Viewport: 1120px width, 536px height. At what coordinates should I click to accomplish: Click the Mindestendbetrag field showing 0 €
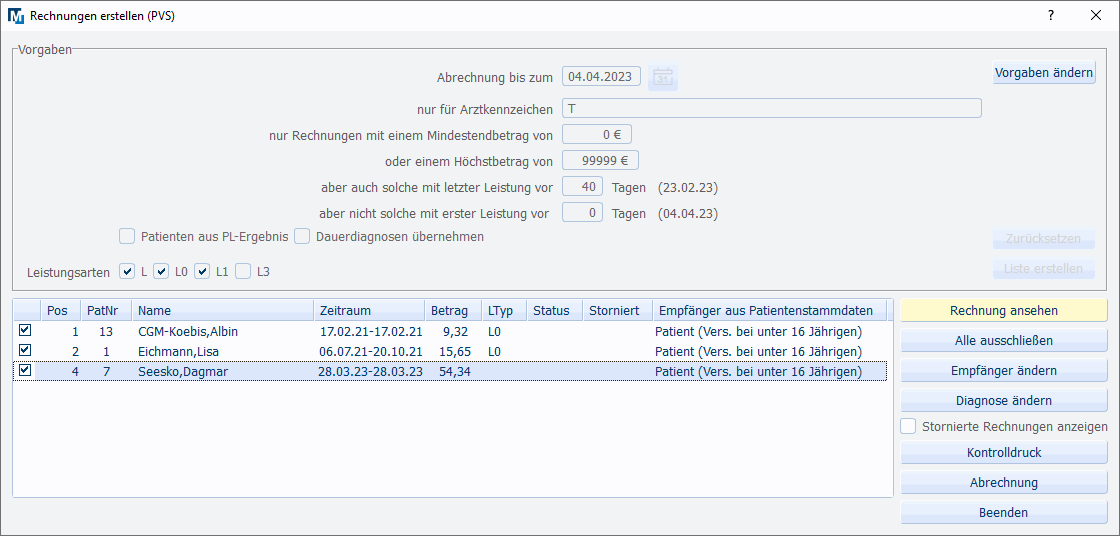click(x=597, y=134)
